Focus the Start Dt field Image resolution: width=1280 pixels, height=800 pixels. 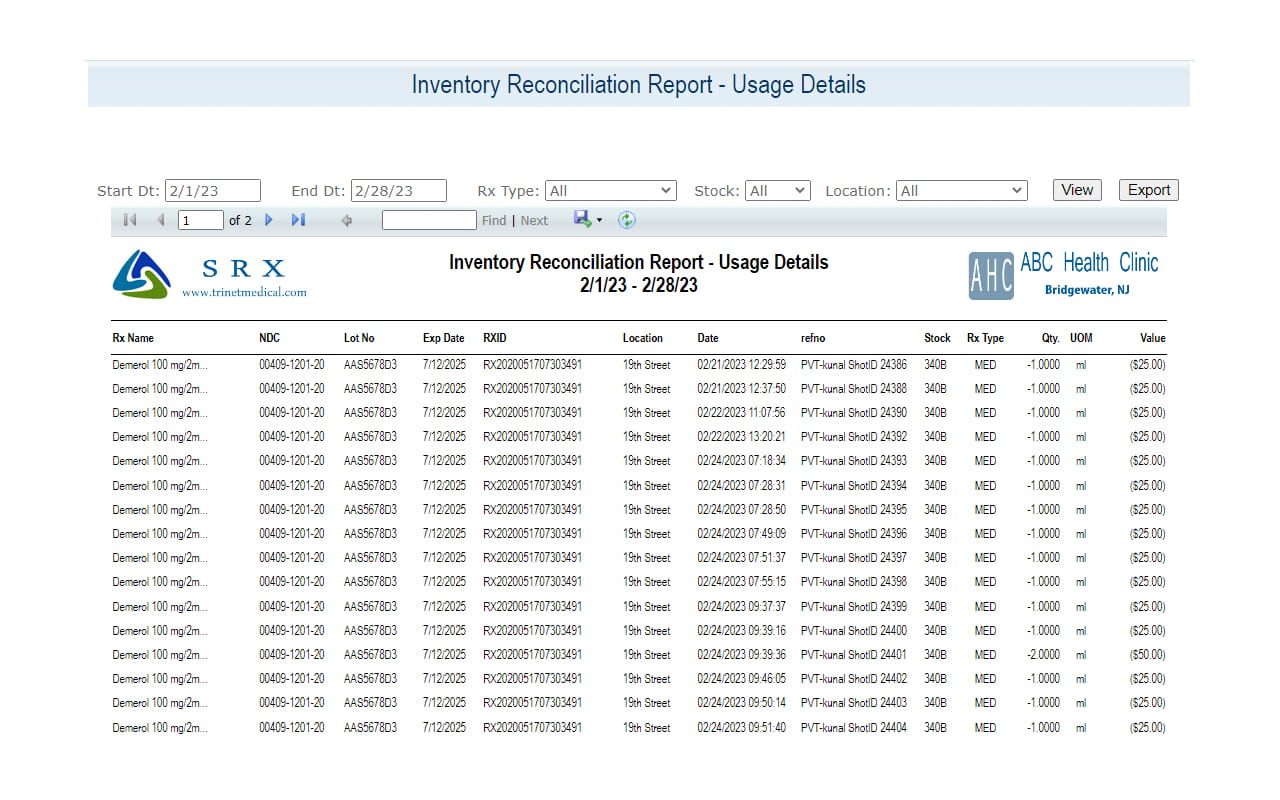pos(213,190)
